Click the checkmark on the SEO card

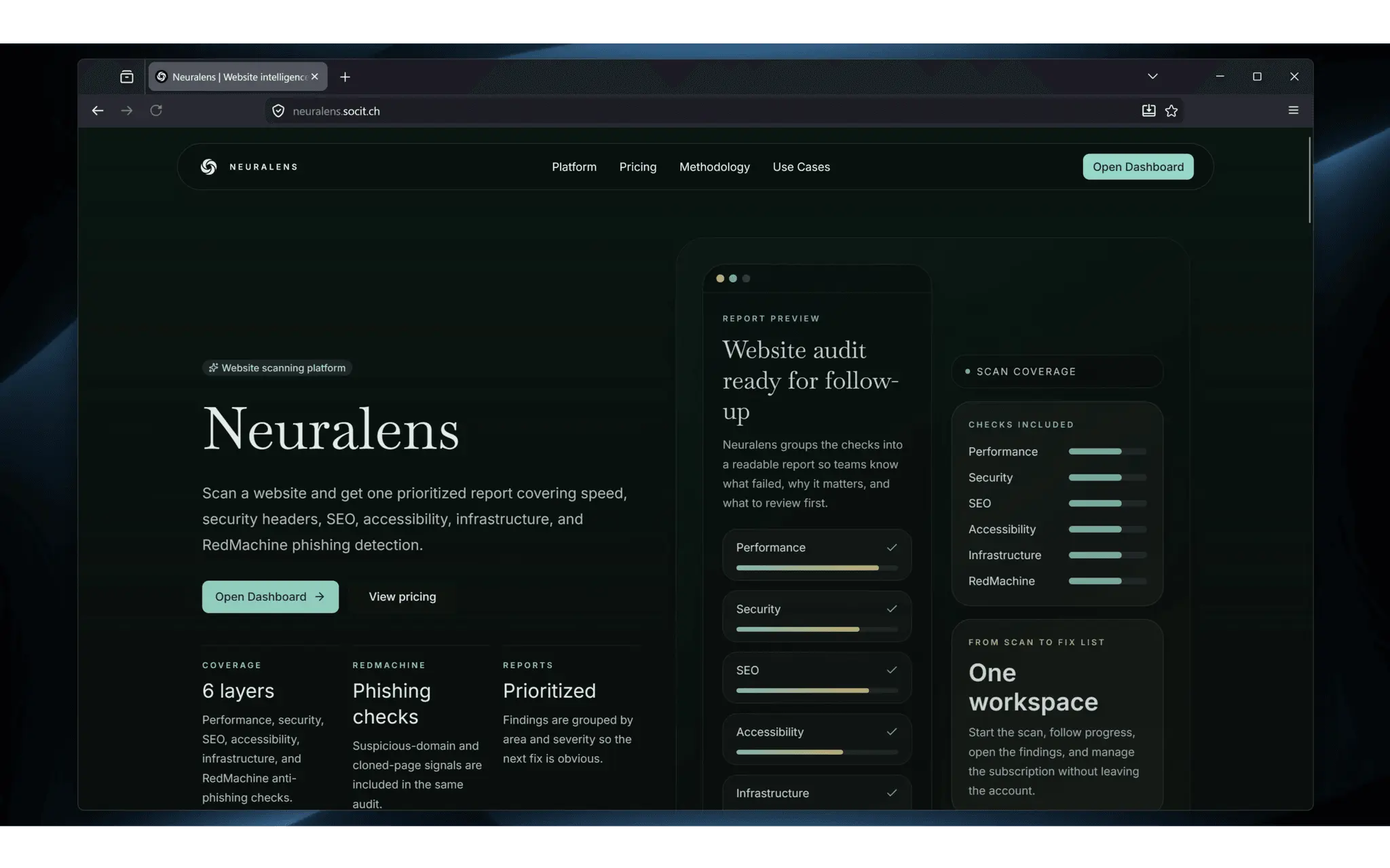892,670
